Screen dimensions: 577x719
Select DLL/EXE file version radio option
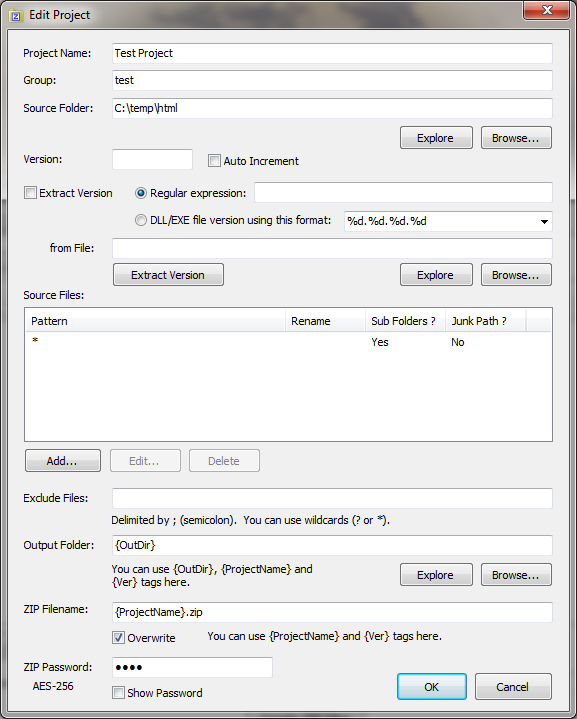pyautogui.click(x=141, y=221)
